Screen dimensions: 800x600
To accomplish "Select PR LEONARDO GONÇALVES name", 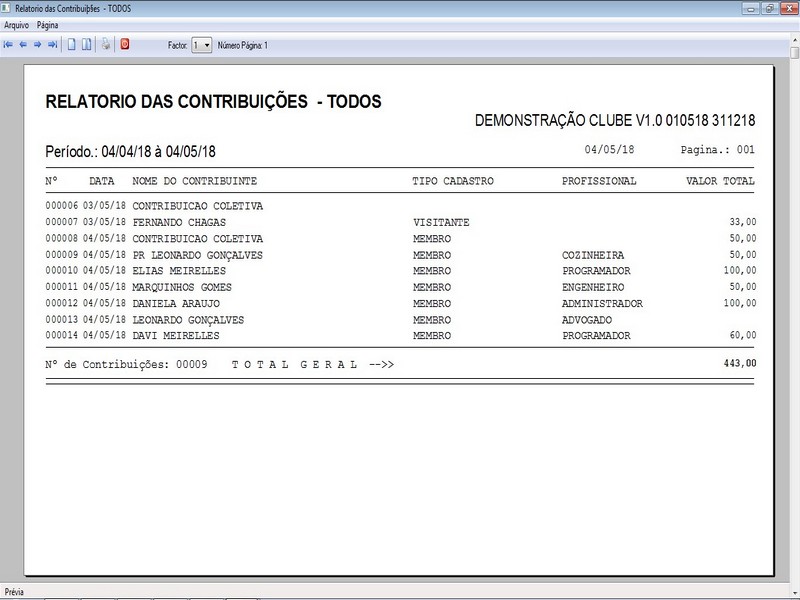I will [197, 255].
